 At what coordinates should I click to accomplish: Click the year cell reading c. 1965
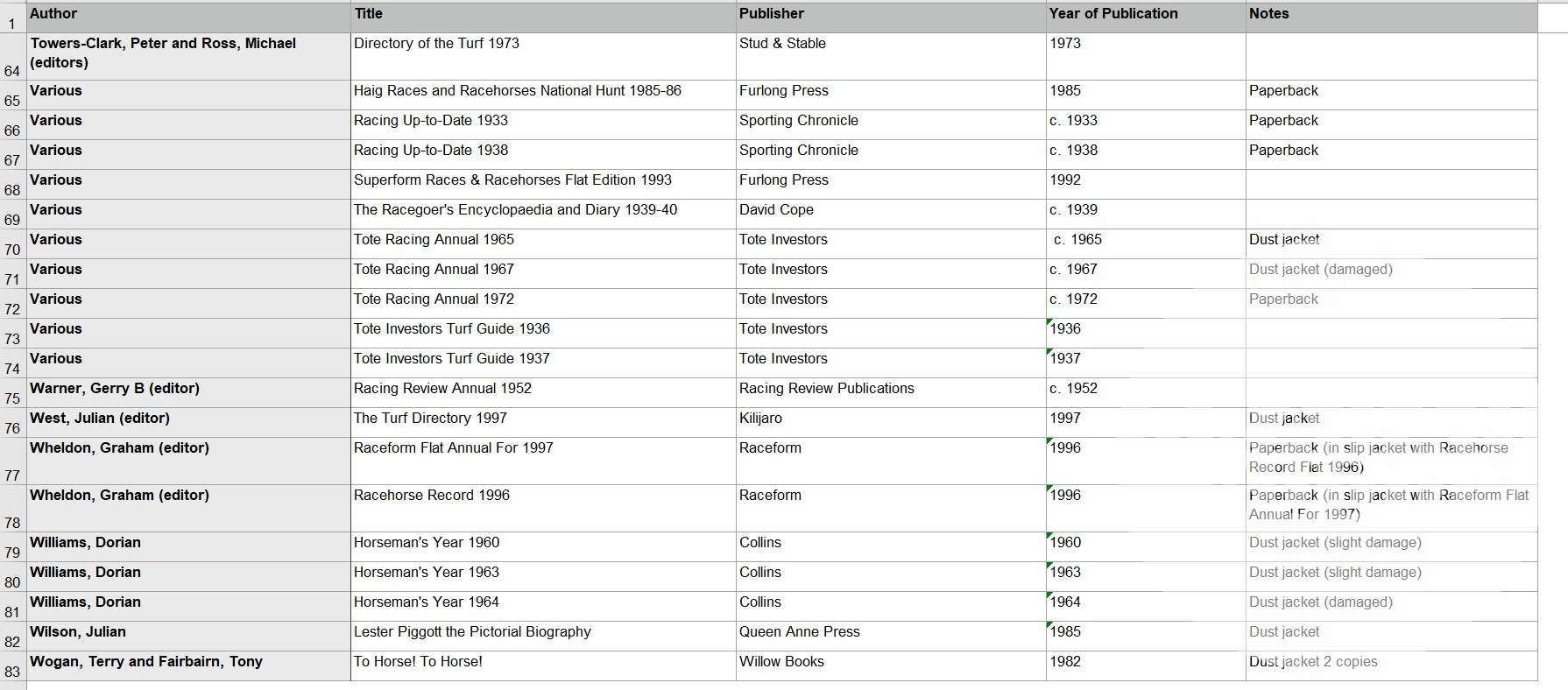pos(1146,244)
